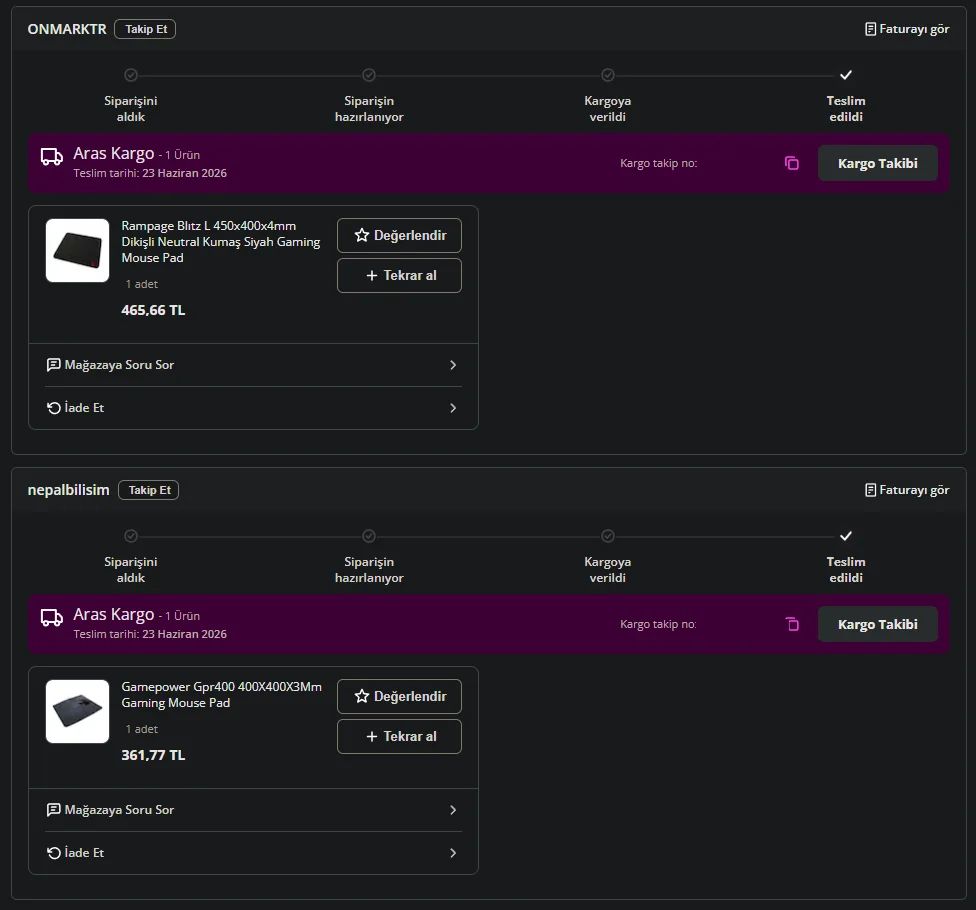Copy nepalbilisim order's cargo tracking number
976x910 pixels.
(792, 624)
